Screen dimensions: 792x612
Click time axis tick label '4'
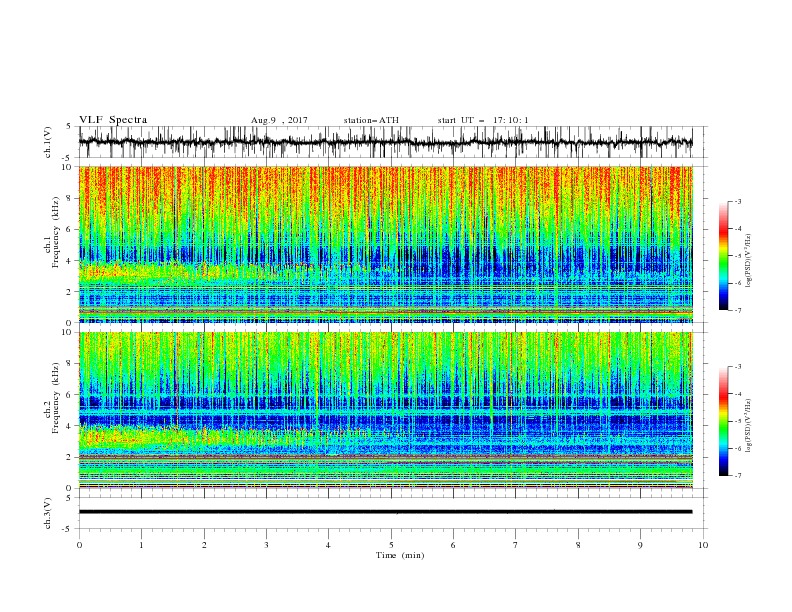coord(328,545)
